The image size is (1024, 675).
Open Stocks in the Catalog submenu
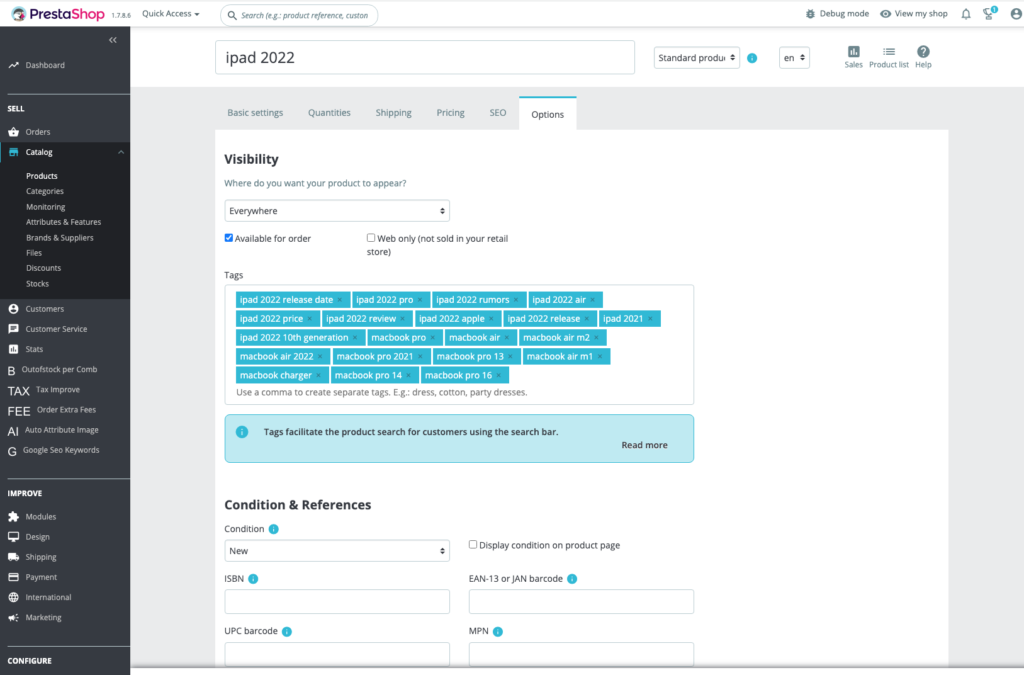(37, 284)
